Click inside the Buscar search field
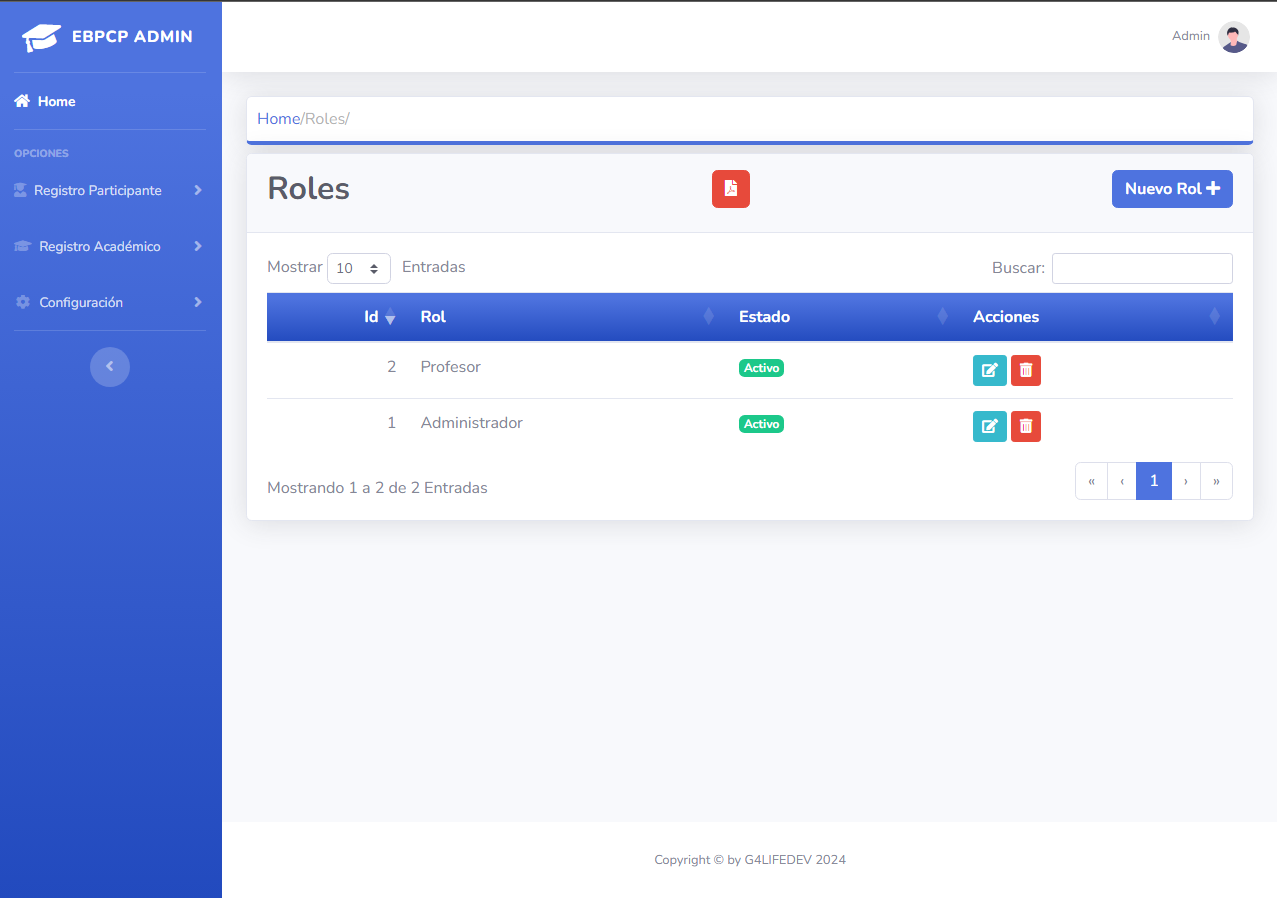The width and height of the screenshot is (1277, 898). click(x=1142, y=268)
